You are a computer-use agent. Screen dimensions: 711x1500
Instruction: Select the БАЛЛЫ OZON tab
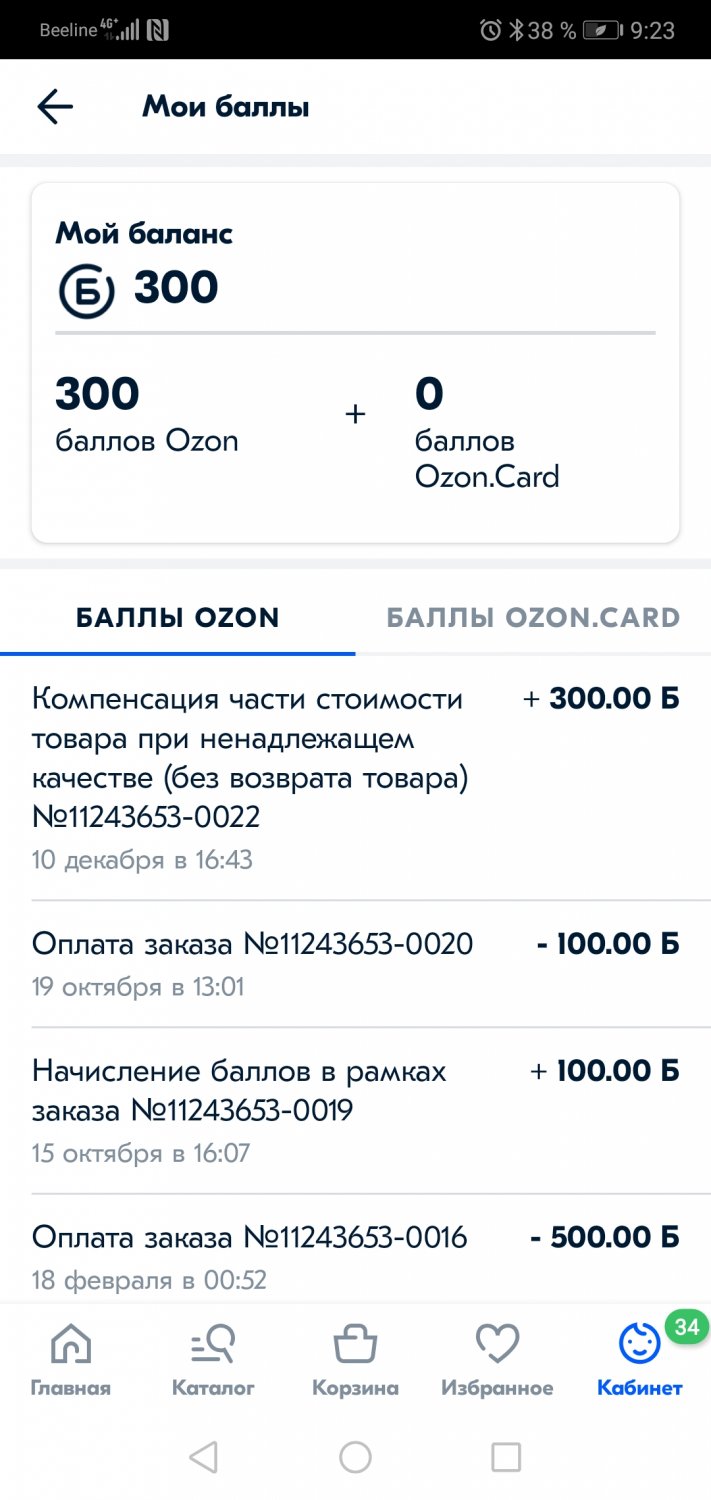[178, 618]
